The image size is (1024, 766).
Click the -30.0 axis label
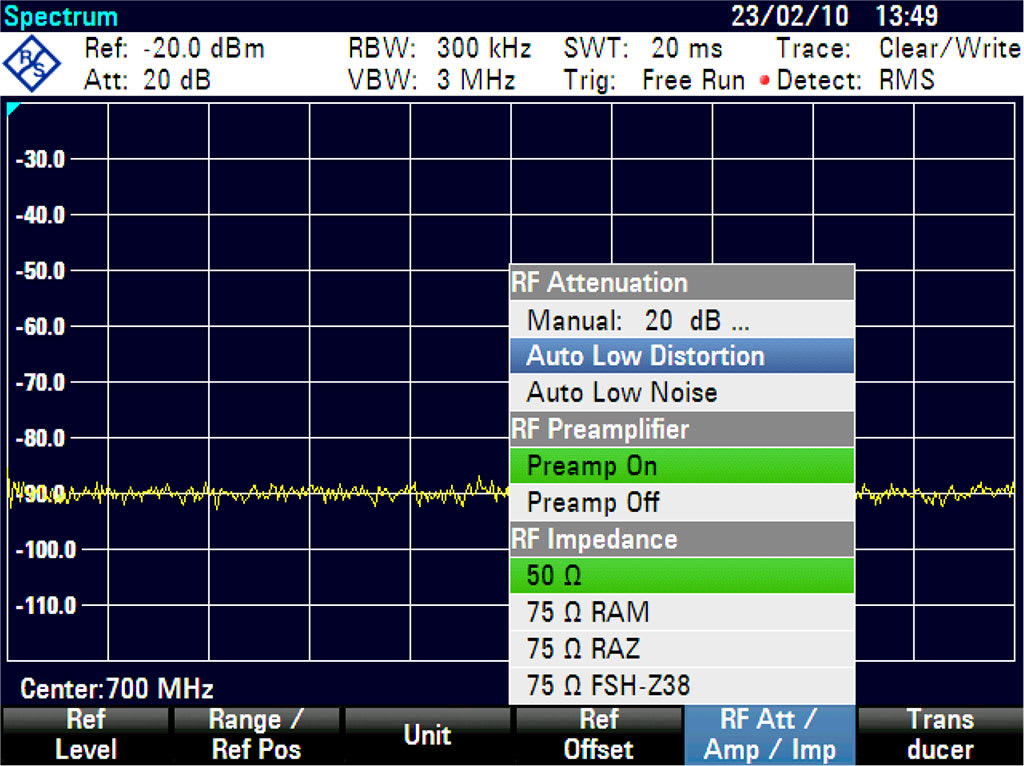(40, 159)
